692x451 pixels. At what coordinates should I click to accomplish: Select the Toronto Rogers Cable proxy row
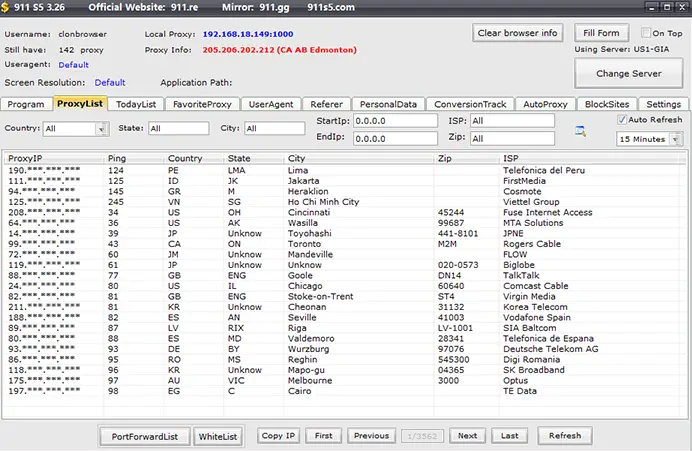(344, 244)
